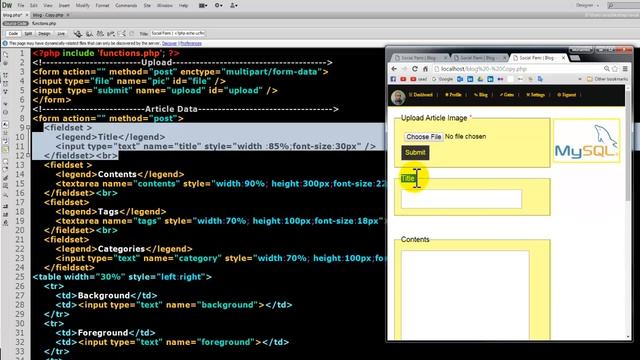This screenshot has height=360, width=640.
Task: Open the Site menu
Action: (x=147, y=5)
